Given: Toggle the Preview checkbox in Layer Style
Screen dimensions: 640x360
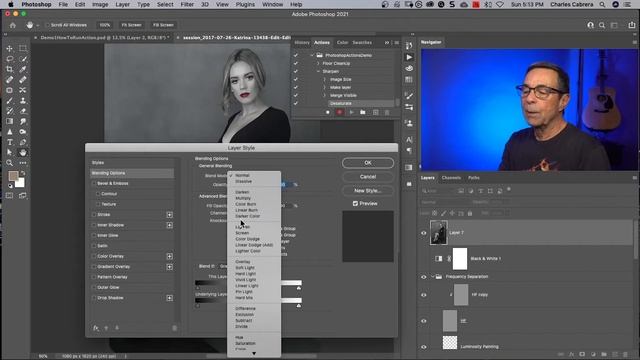Looking at the screenshot, I should pos(355,203).
